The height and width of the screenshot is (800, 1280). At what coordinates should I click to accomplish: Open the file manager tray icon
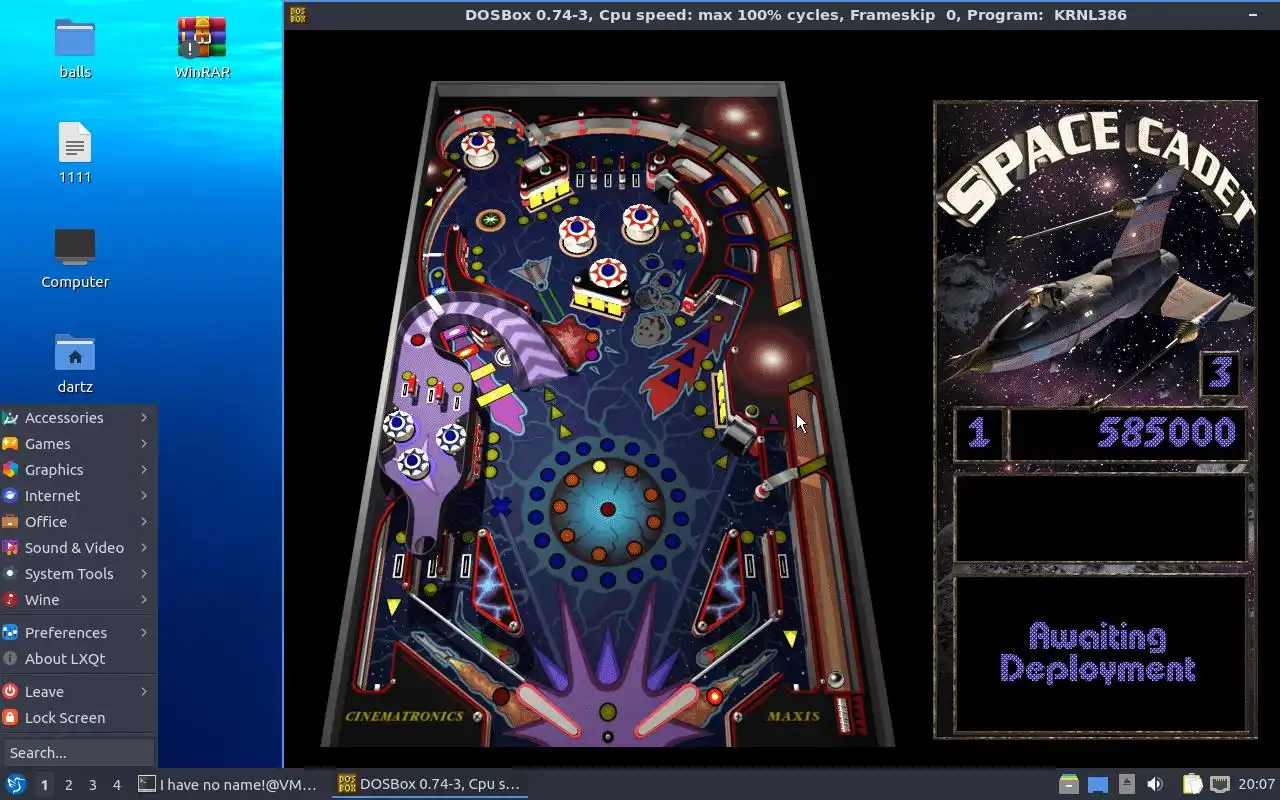[1069, 784]
